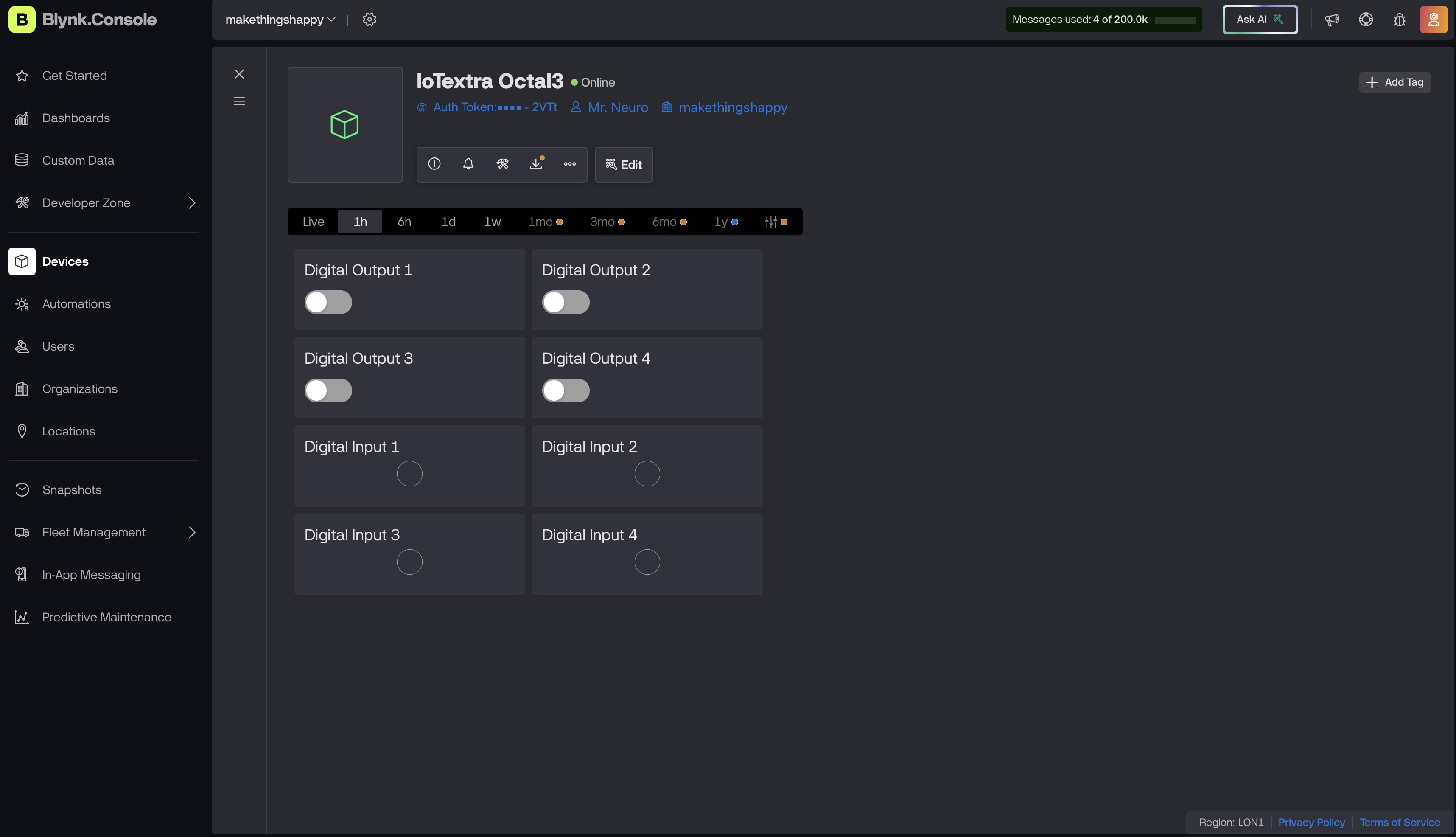Screen dimensions: 1456x837
Task: Click the Digital Input 2 LED indicator
Action: coord(647,474)
